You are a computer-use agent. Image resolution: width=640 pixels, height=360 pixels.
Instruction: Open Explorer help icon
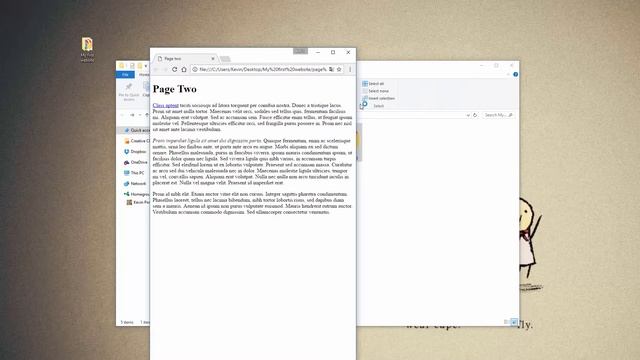516,74
